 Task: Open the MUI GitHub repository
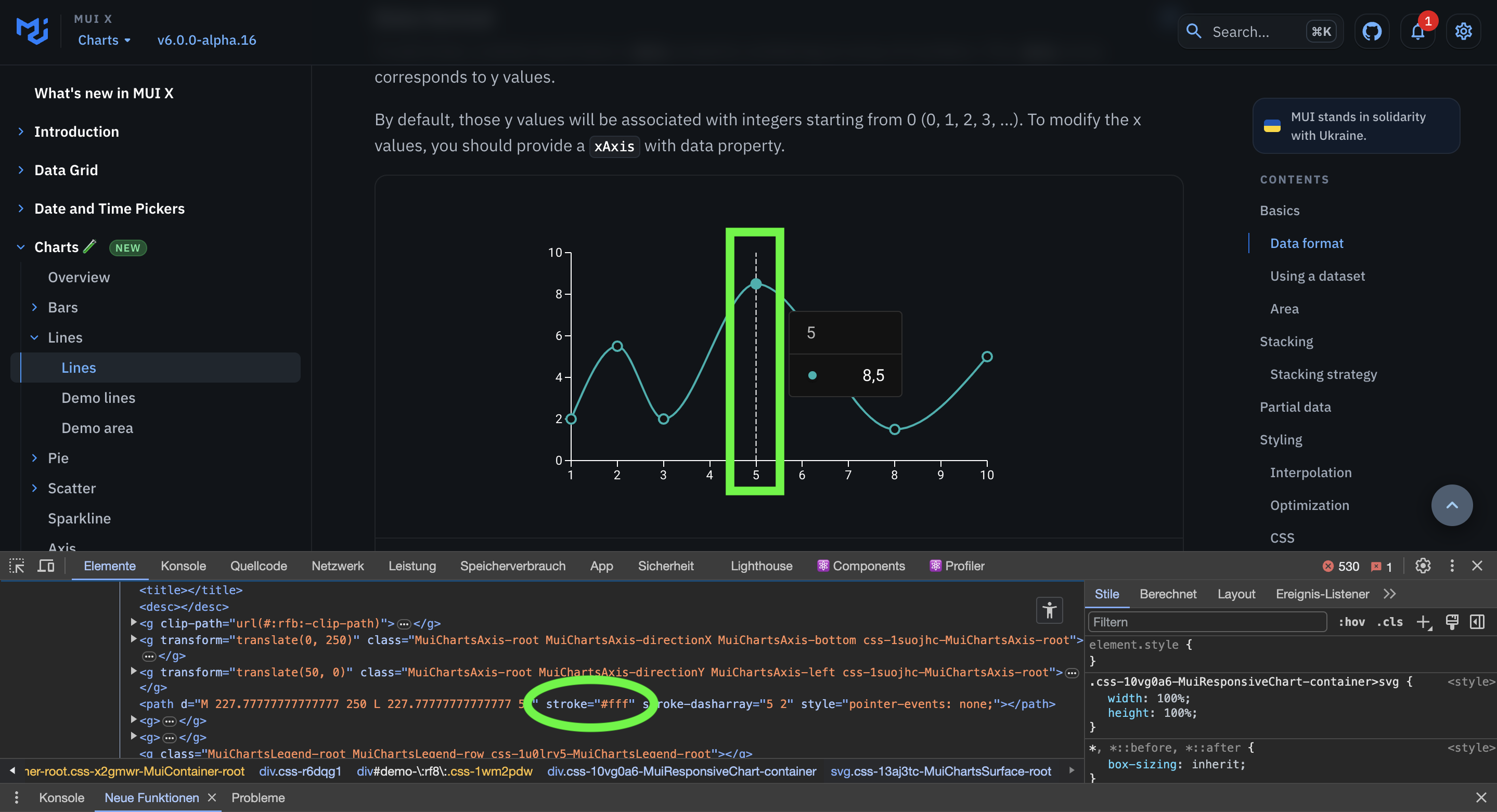(1372, 31)
